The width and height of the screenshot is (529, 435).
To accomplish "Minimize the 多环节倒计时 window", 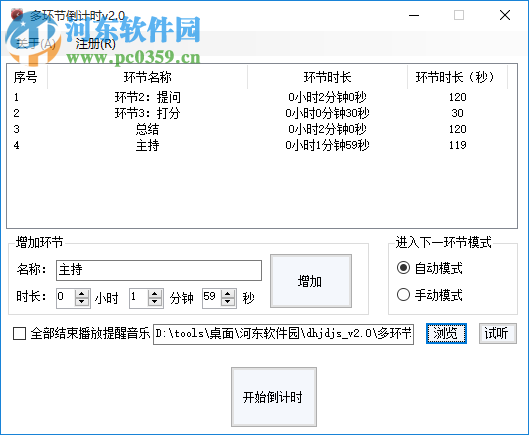I will point(414,15).
